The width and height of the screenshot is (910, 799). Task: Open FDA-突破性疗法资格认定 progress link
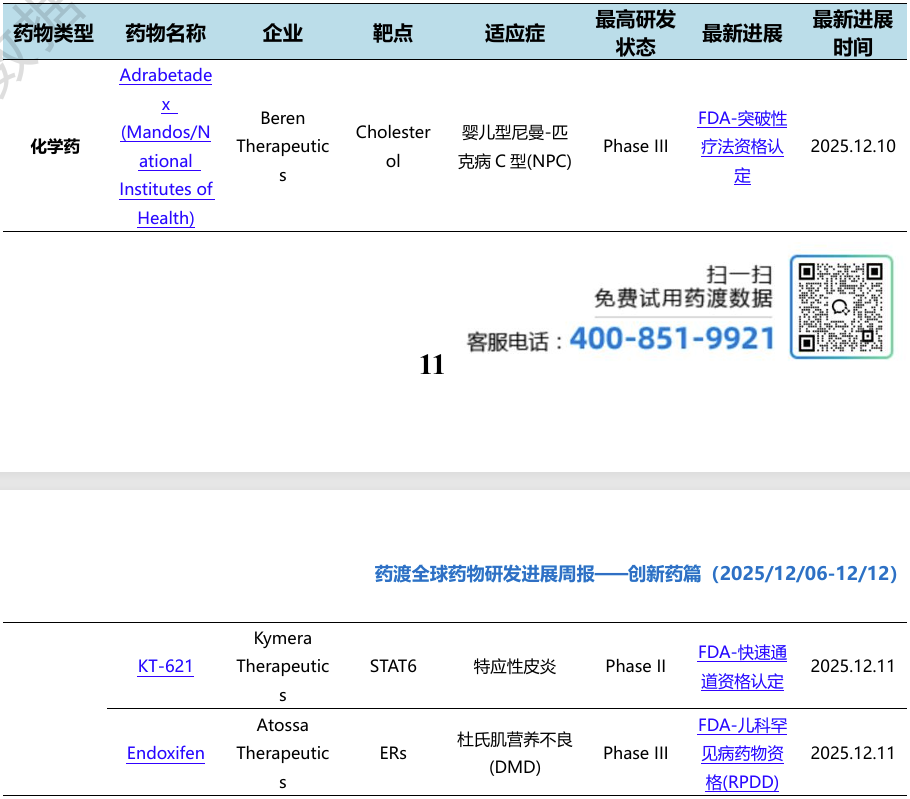(x=742, y=147)
